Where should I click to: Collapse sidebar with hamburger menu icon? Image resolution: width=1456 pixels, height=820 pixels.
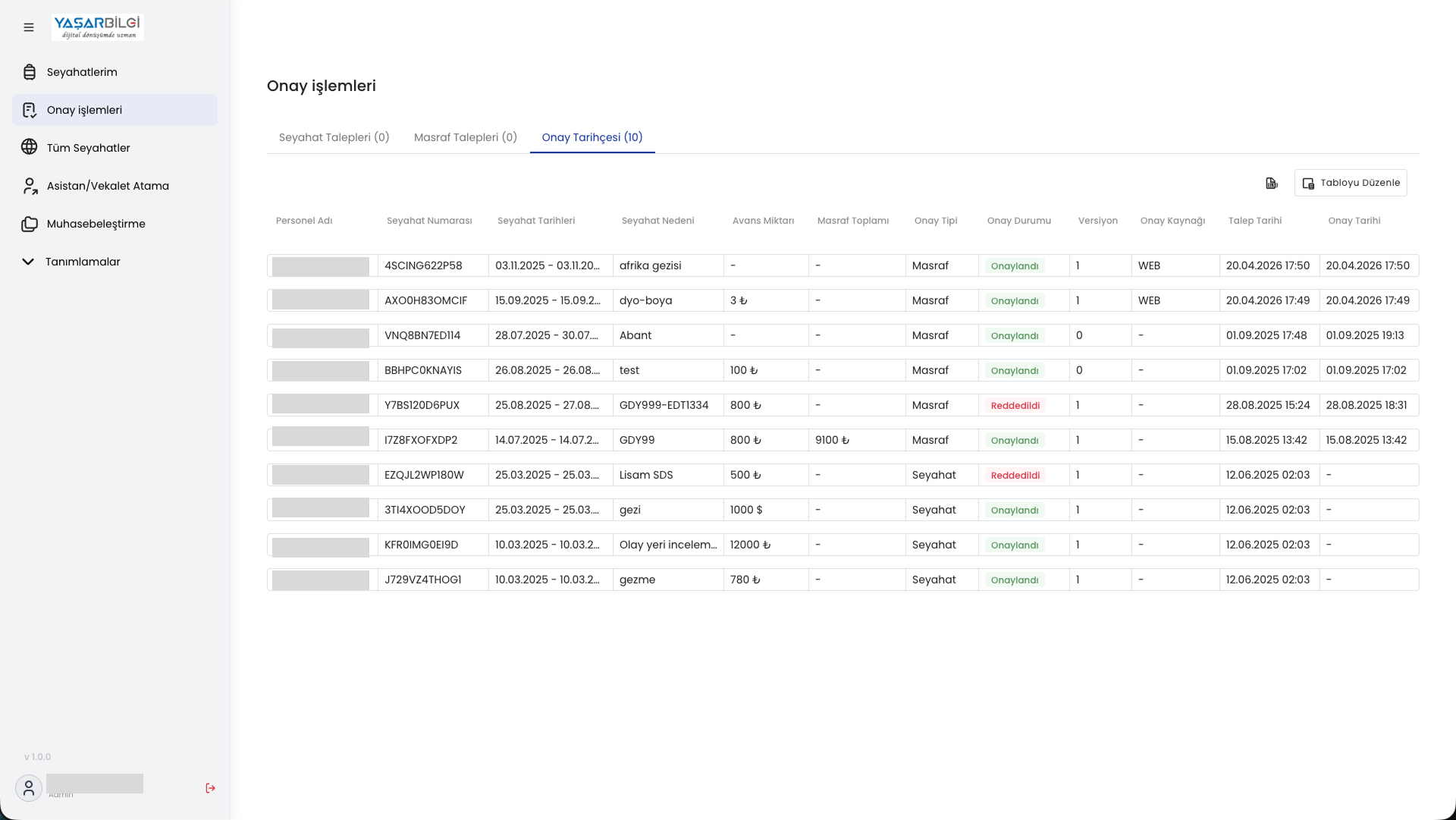(29, 27)
